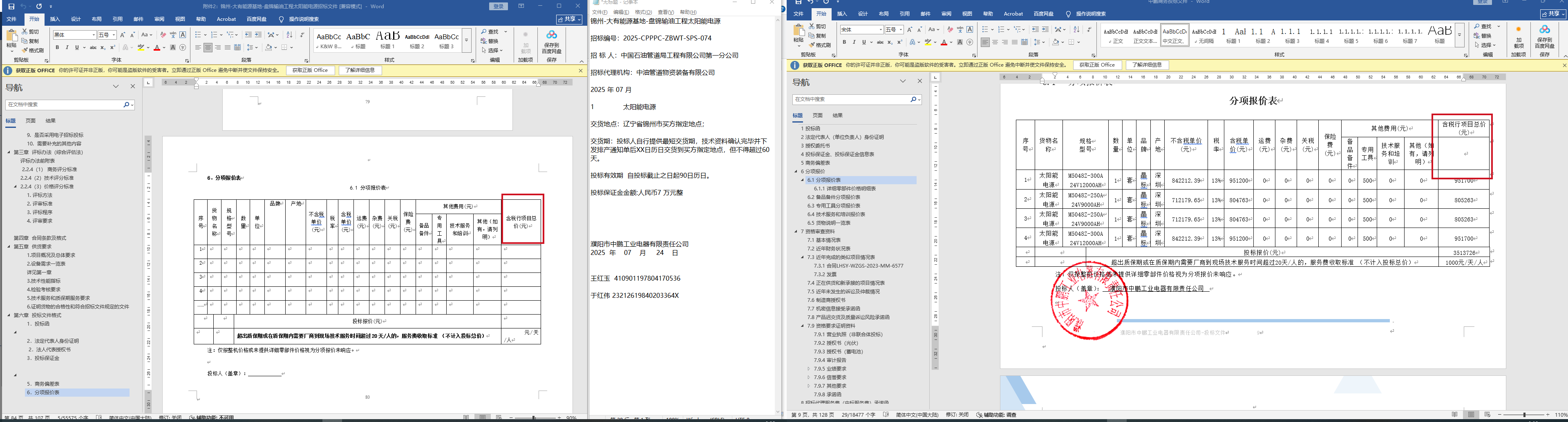The height and width of the screenshot is (422, 1568).
Task: Click 了解详细信息 in 中鹏商务投标文件 Word window
Action: (x=1147, y=65)
